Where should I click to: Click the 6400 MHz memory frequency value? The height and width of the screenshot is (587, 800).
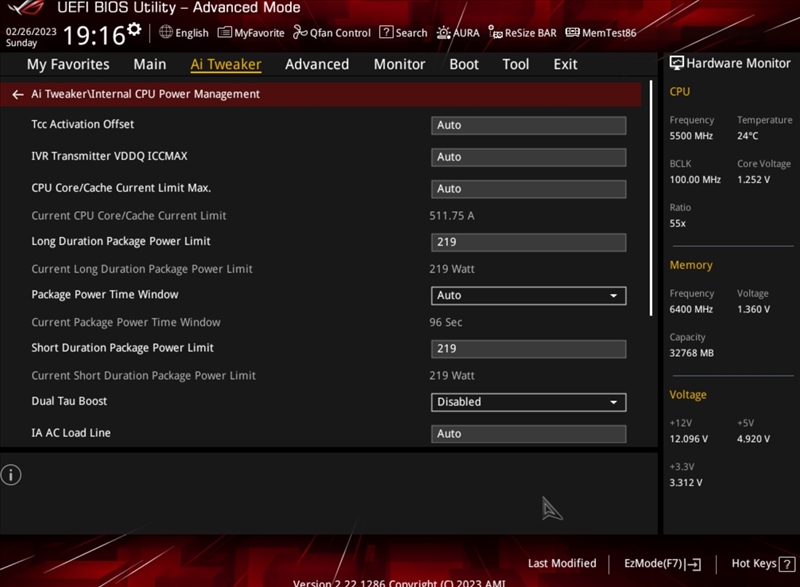[691, 310]
